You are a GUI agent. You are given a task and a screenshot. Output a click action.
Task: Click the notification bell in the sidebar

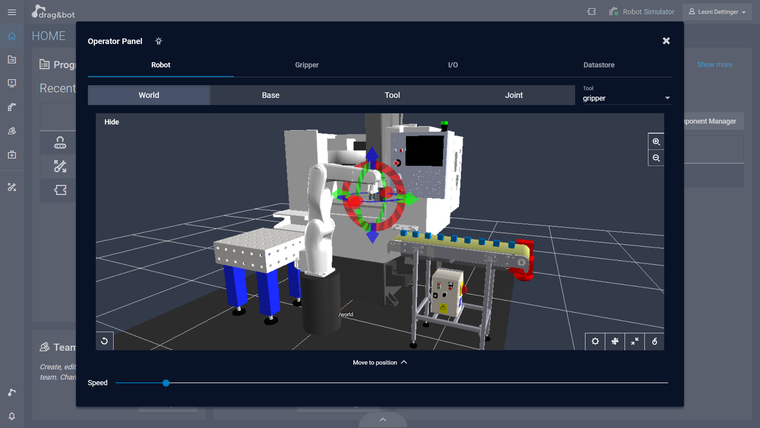(x=12, y=416)
